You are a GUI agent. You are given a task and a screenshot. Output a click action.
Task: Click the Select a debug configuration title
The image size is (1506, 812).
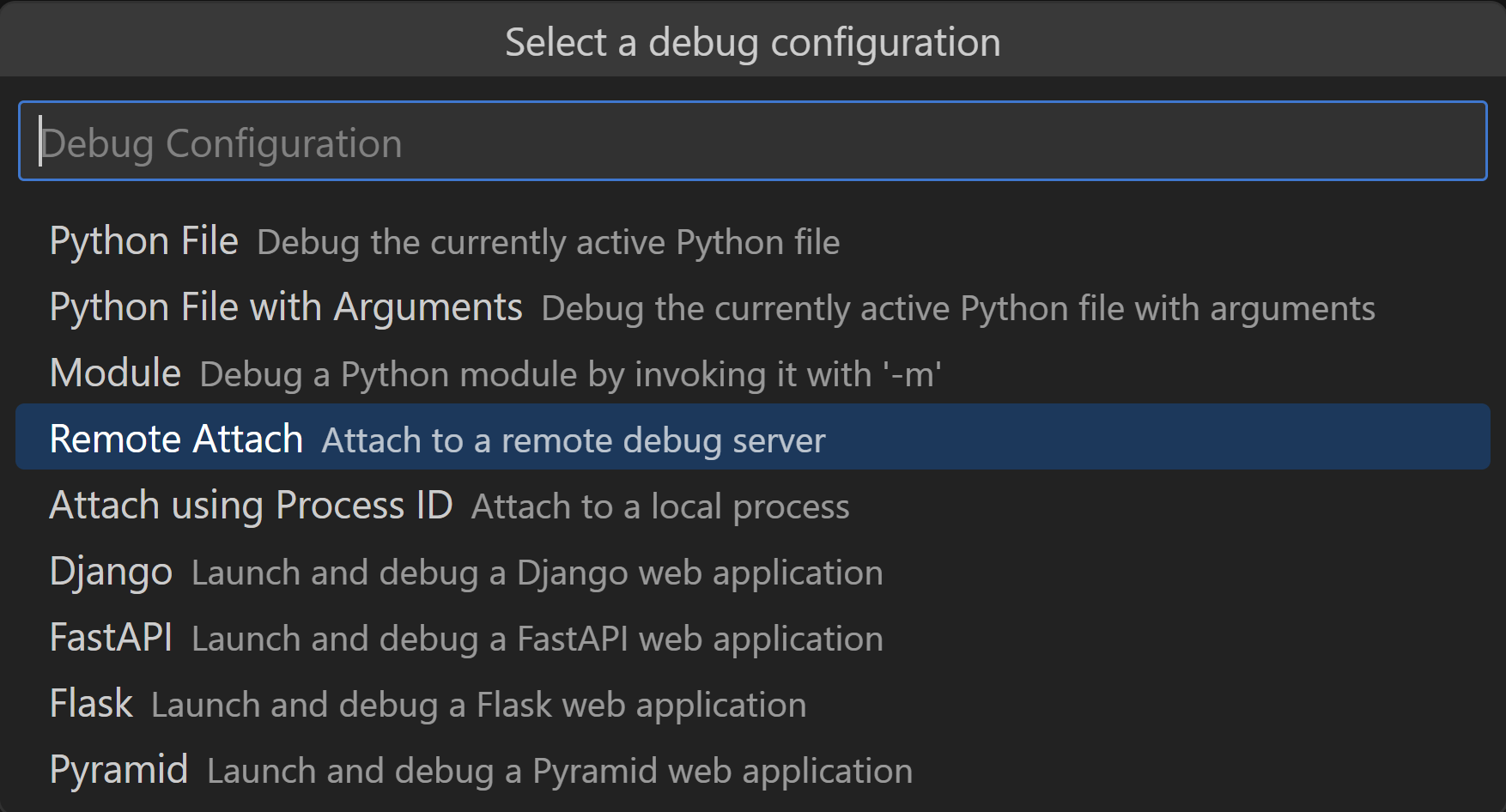[x=751, y=40]
